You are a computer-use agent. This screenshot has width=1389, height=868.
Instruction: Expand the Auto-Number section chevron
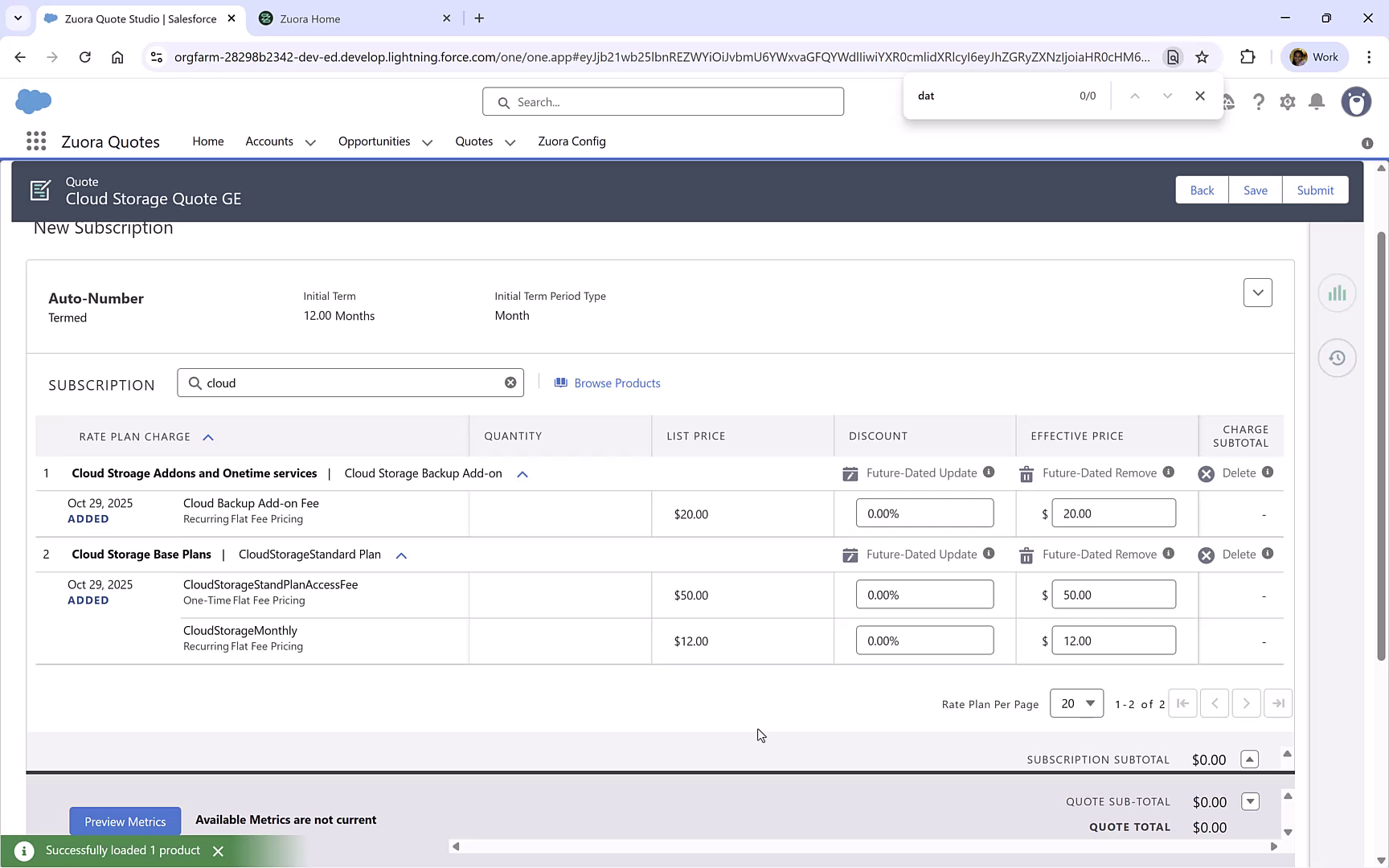click(1258, 293)
